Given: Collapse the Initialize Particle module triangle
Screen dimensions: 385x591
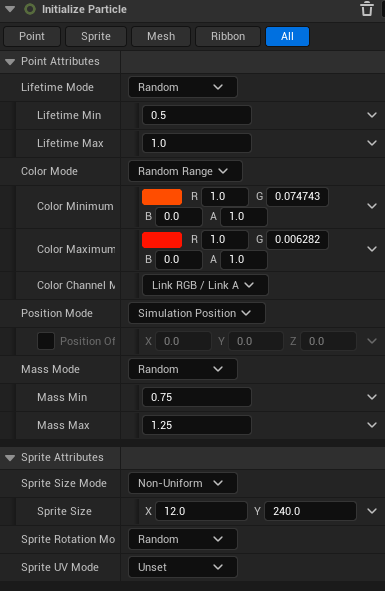Looking at the screenshot, I should point(10,9).
